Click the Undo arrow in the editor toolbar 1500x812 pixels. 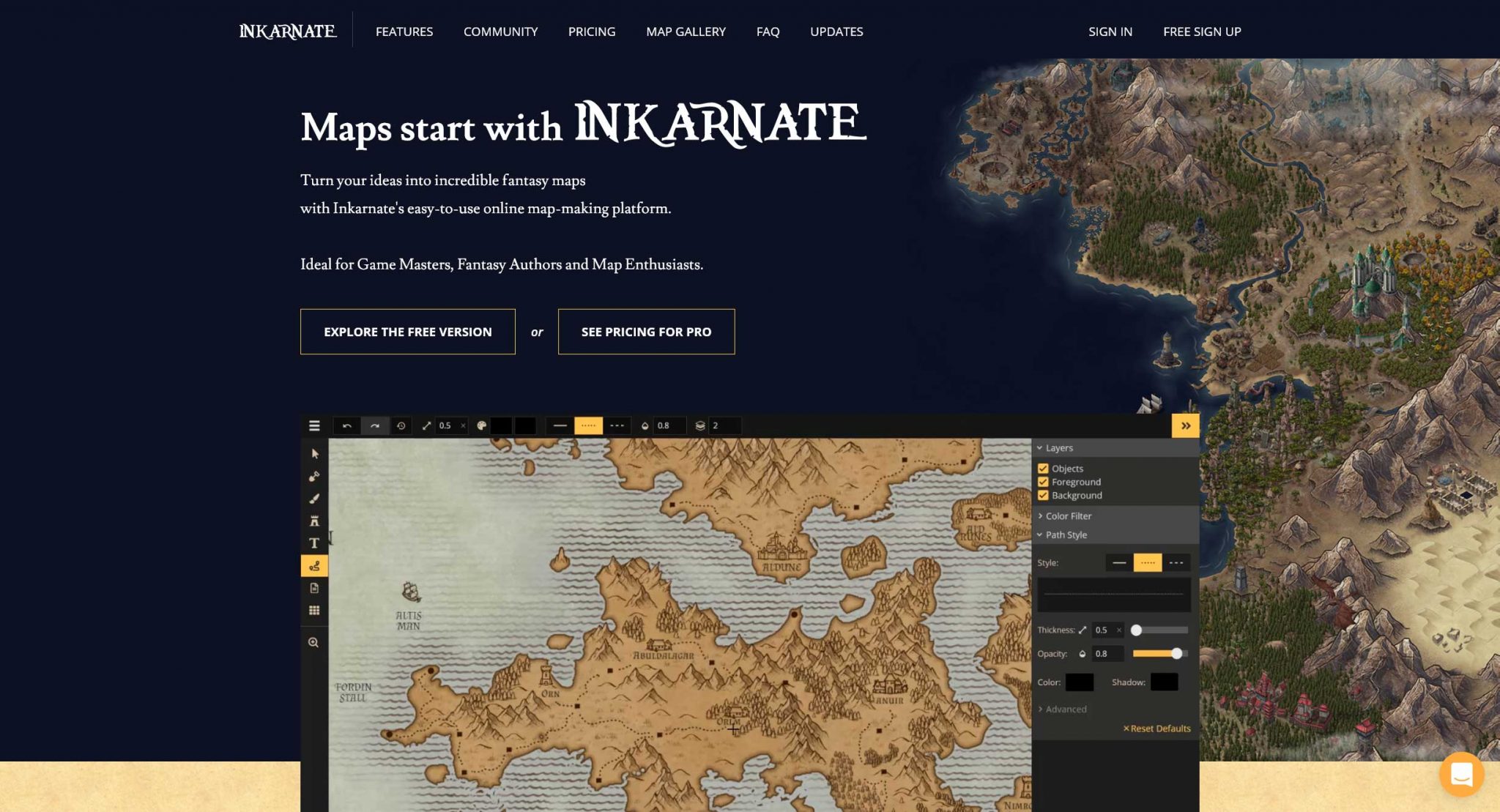pos(347,425)
